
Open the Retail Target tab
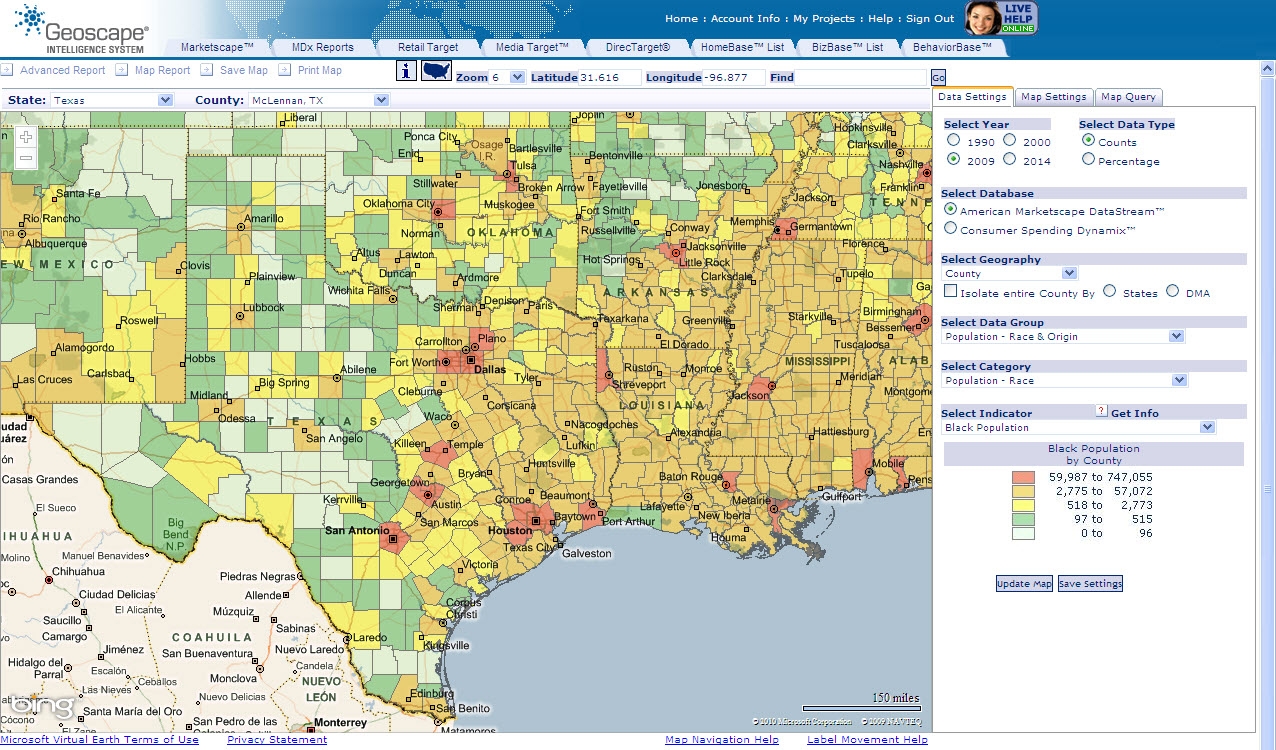coord(428,47)
